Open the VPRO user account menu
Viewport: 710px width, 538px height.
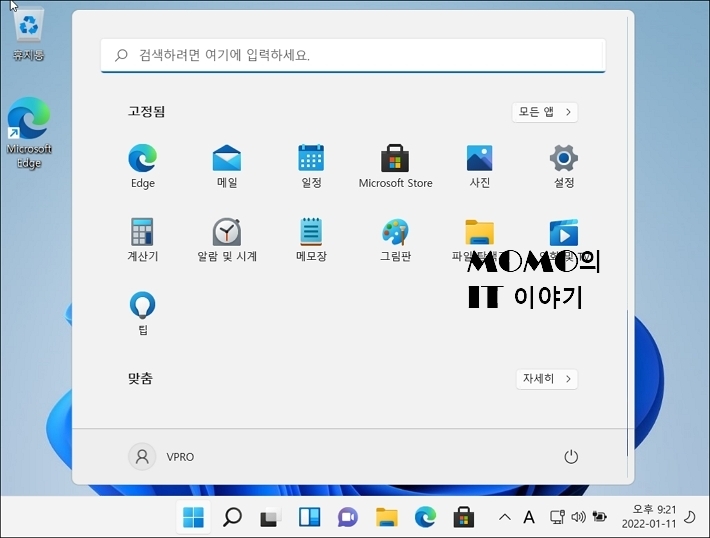point(162,456)
